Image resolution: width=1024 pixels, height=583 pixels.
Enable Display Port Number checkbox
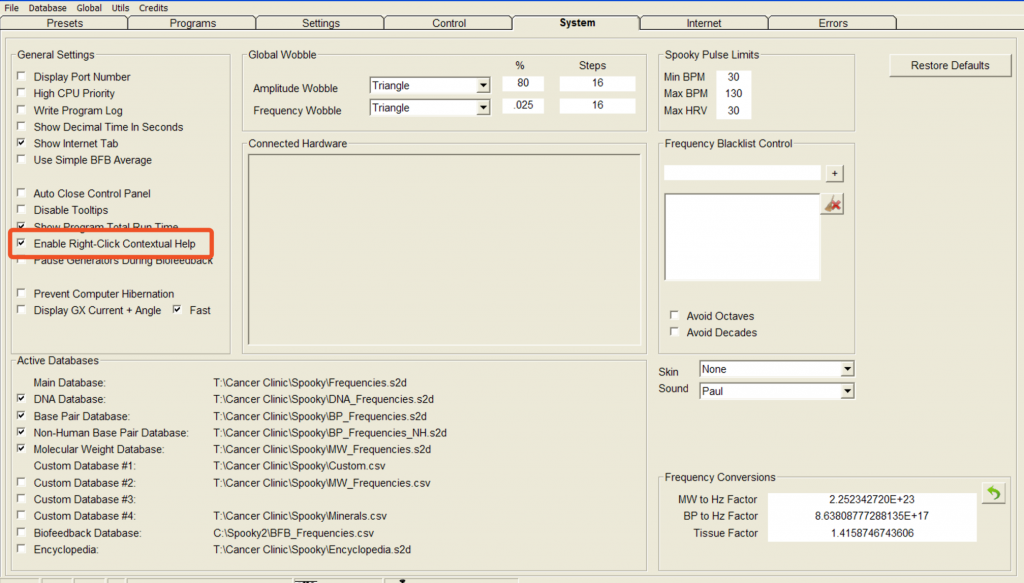[x=22, y=77]
